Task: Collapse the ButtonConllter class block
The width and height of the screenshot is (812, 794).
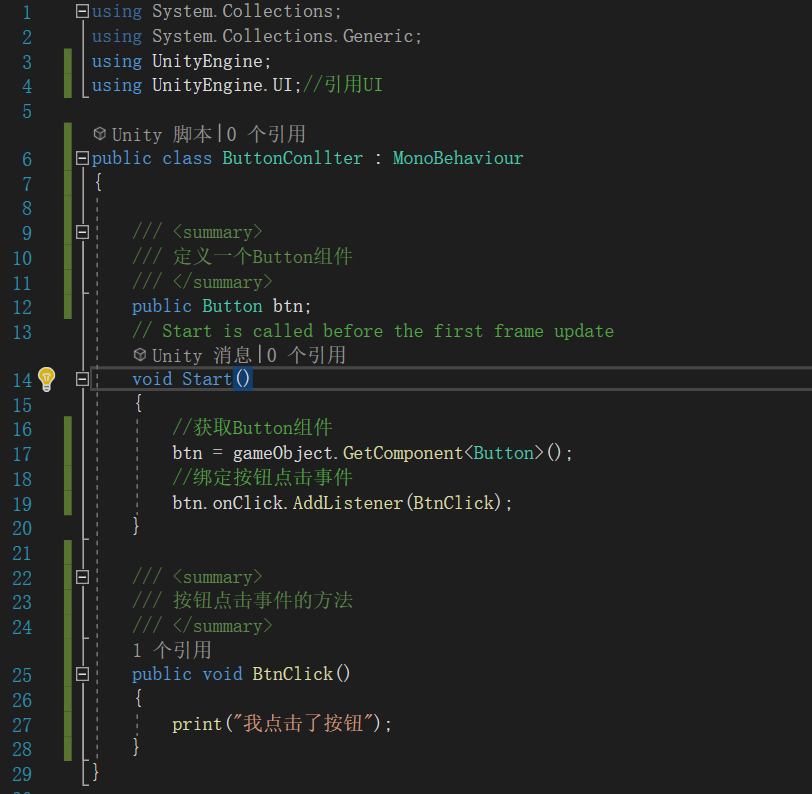Action: coord(82,158)
